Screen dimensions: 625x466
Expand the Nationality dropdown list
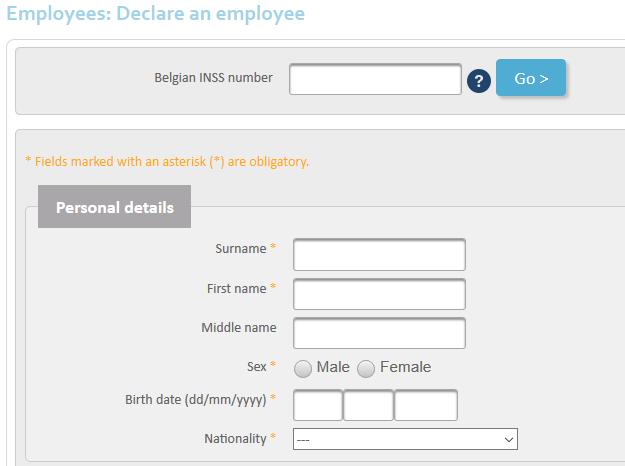[x=405, y=439]
